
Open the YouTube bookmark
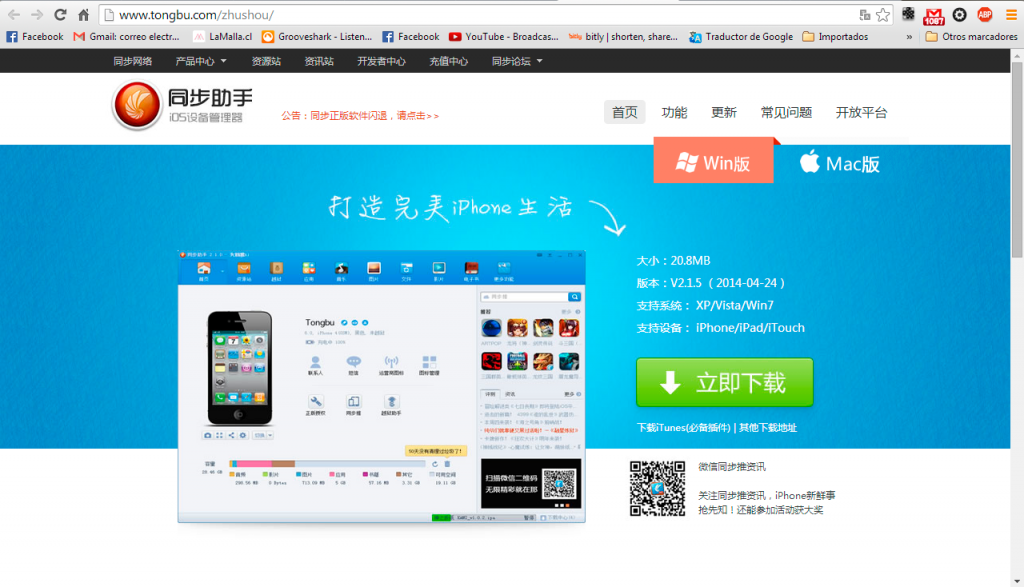tap(503, 37)
